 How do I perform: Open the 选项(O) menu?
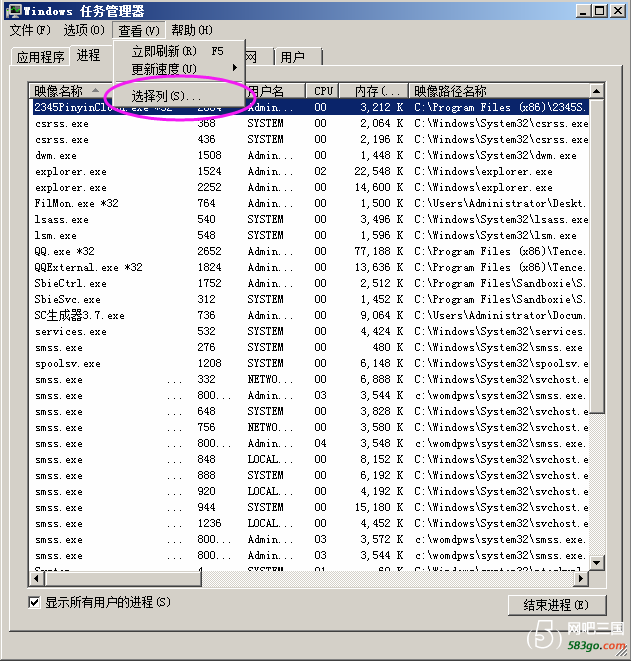click(x=84, y=30)
